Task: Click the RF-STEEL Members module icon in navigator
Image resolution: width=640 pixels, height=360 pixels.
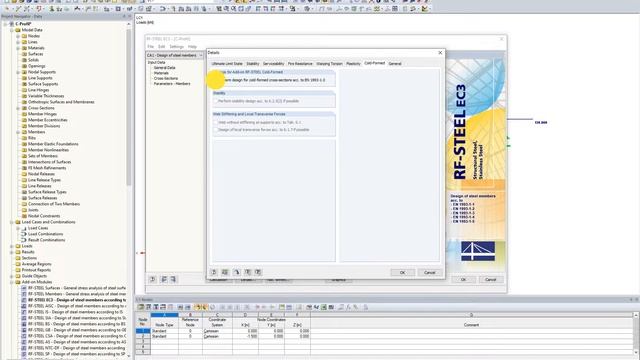Action: [24, 294]
